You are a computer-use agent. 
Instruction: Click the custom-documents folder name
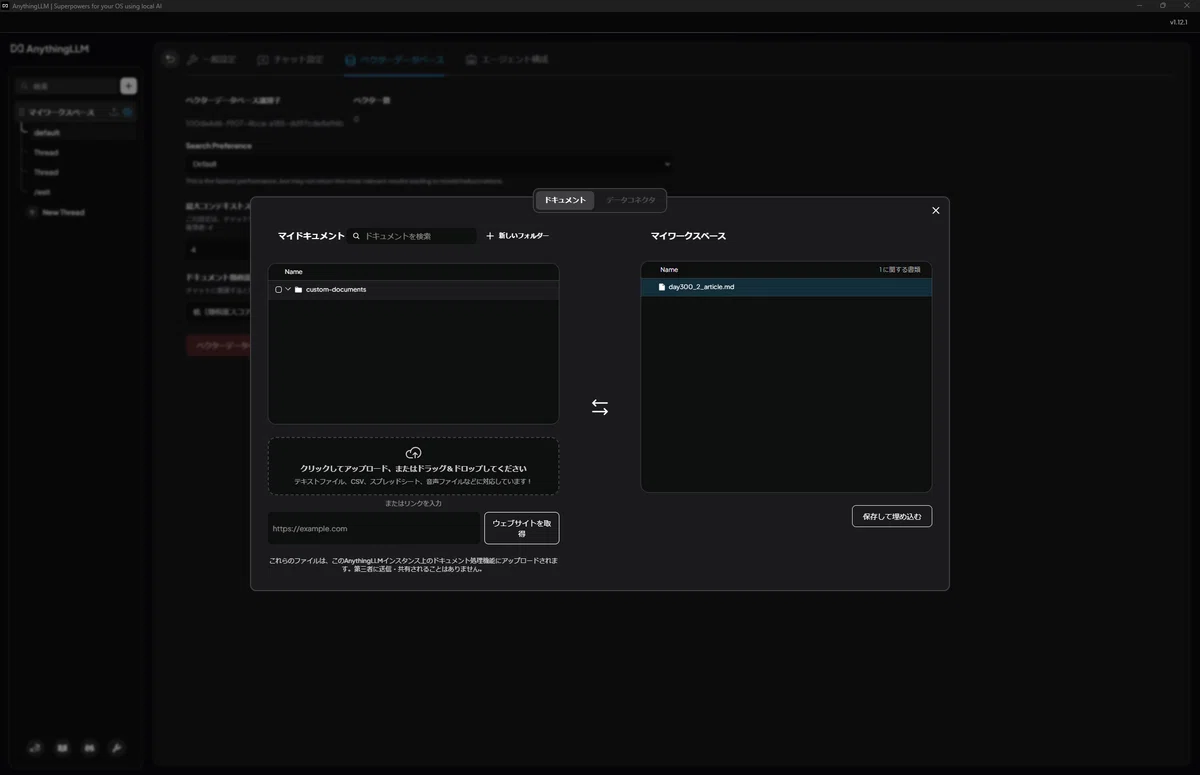(x=336, y=290)
